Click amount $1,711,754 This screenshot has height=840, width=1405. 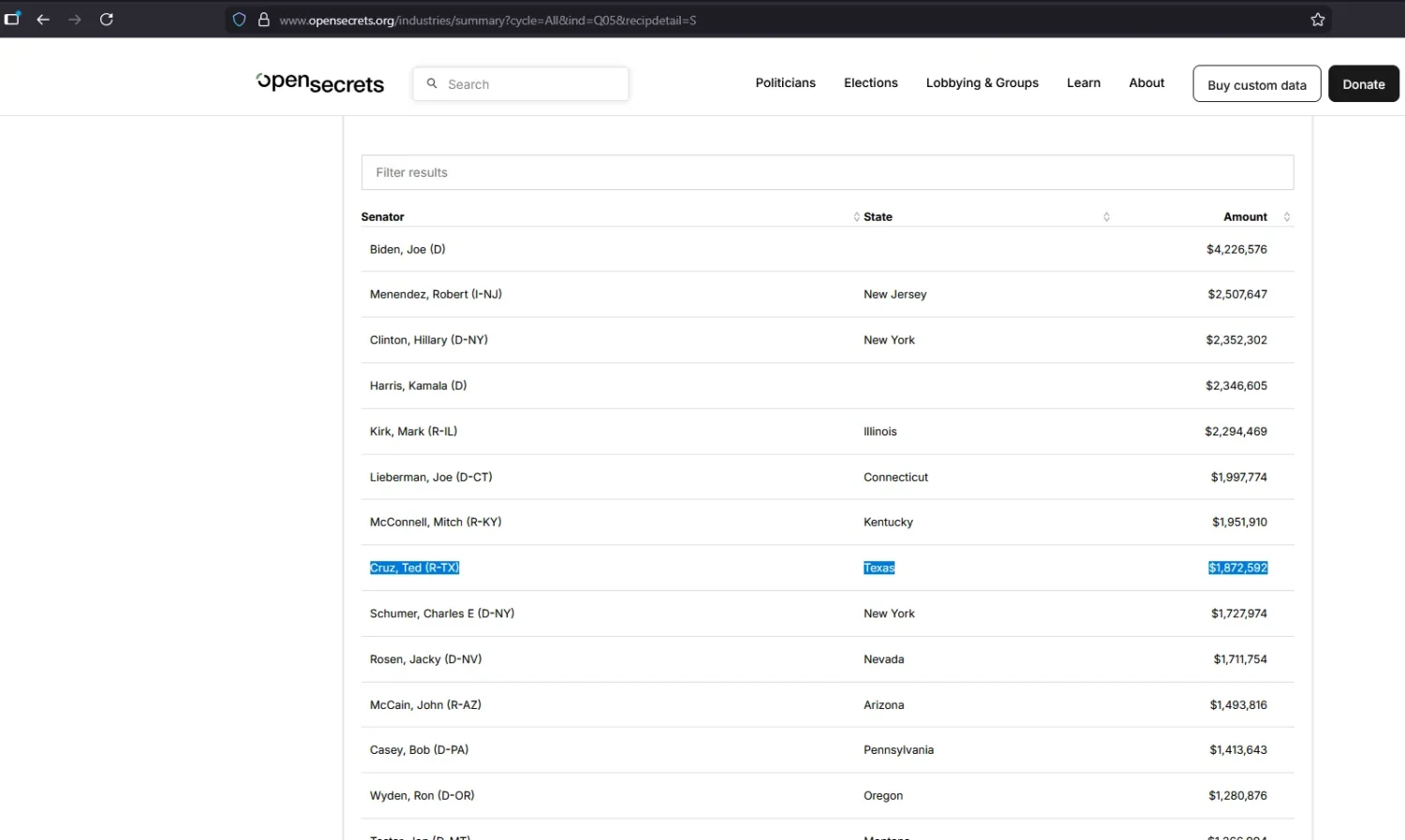tap(1240, 659)
